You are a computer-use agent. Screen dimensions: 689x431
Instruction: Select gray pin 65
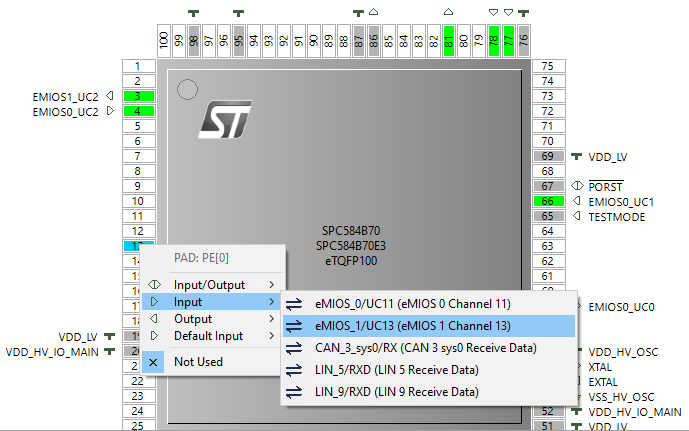click(548, 216)
